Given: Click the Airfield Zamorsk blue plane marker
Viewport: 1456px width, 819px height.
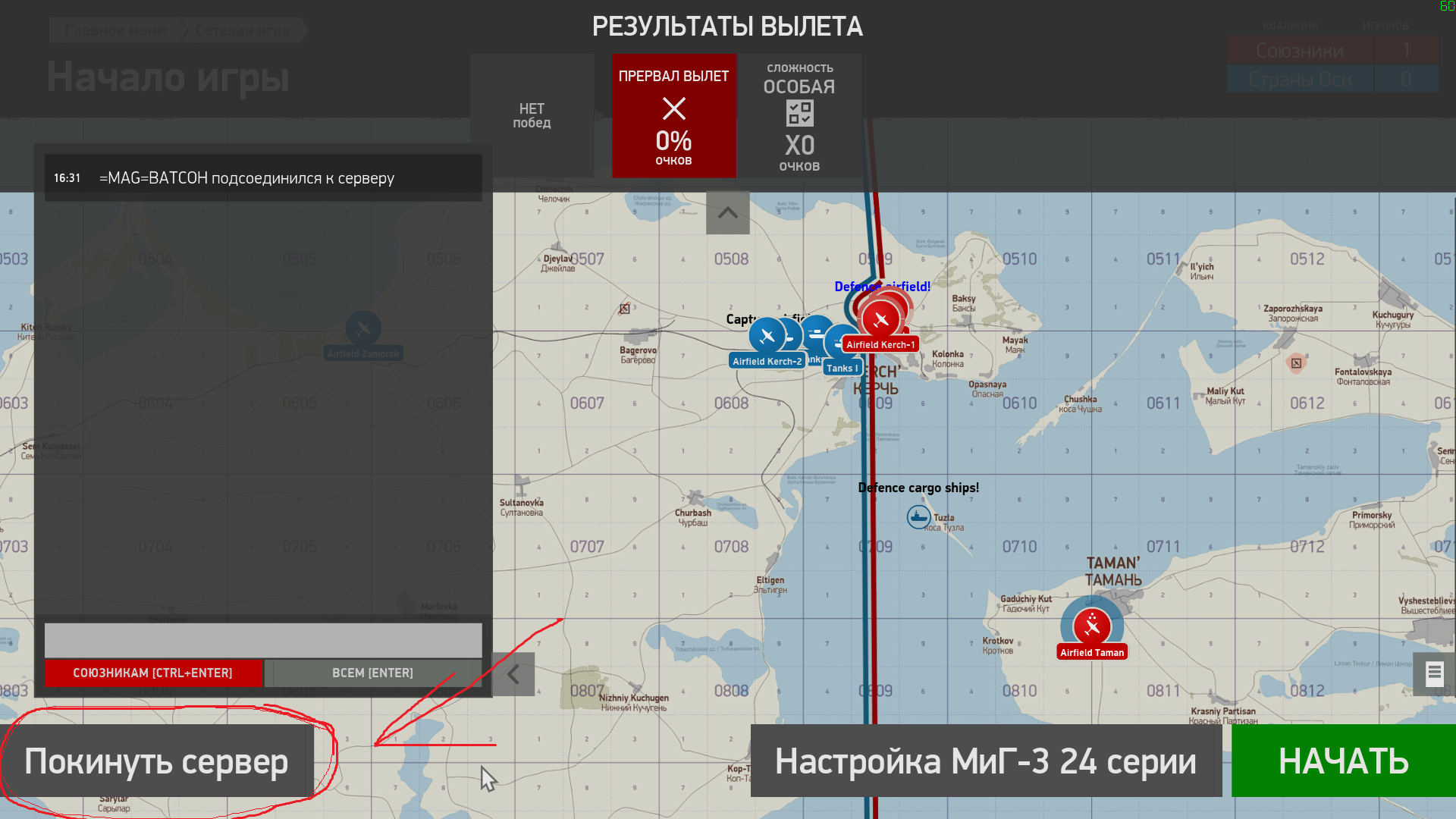Looking at the screenshot, I should pyautogui.click(x=363, y=329).
